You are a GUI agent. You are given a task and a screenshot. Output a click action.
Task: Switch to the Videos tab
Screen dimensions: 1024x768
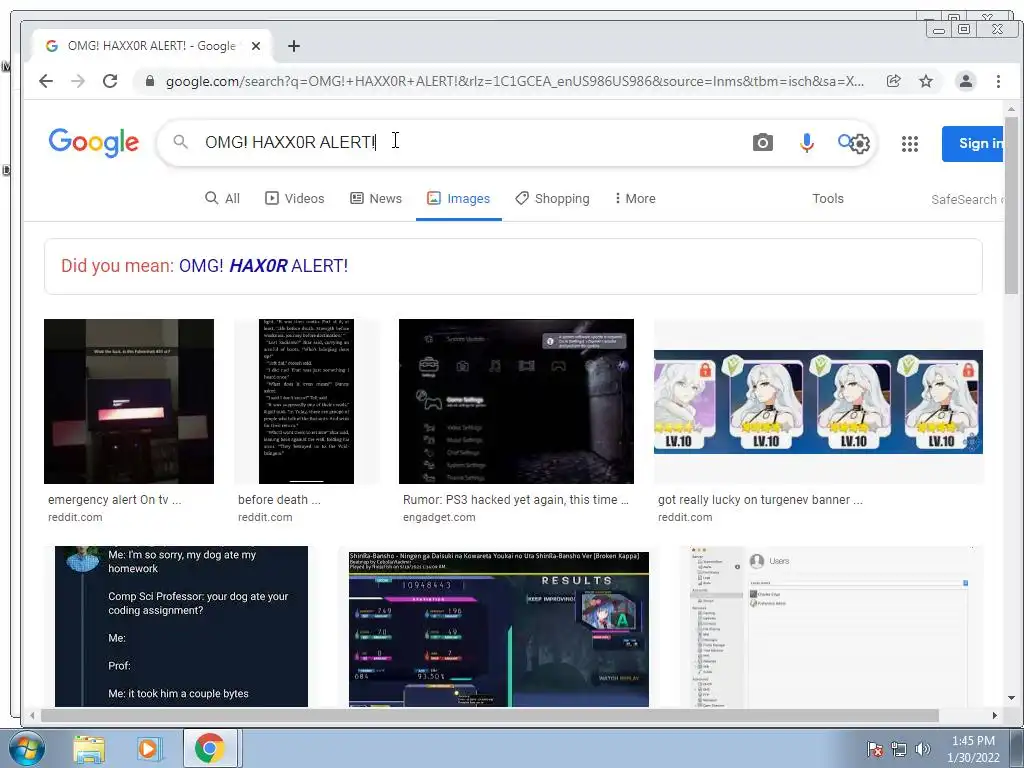point(295,199)
